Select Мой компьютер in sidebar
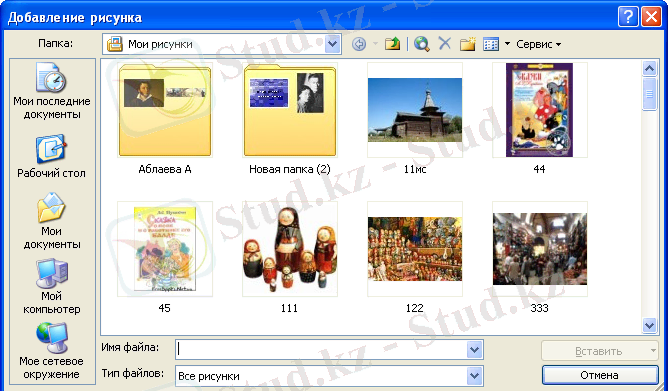The width and height of the screenshot is (668, 391). (x=52, y=286)
